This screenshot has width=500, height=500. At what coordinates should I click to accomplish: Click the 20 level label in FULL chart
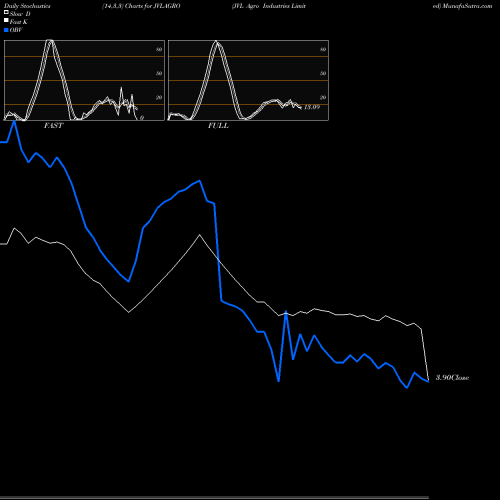click(x=323, y=97)
